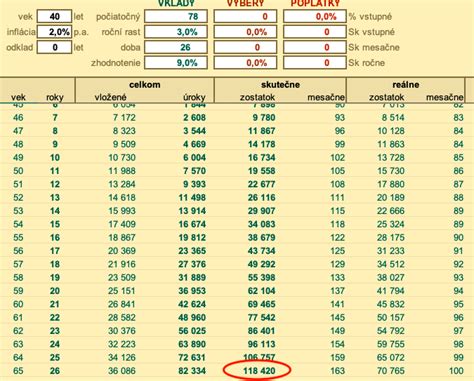
Task: Click the inflácia field showing 2,0%
Action: tap(54, 32)
